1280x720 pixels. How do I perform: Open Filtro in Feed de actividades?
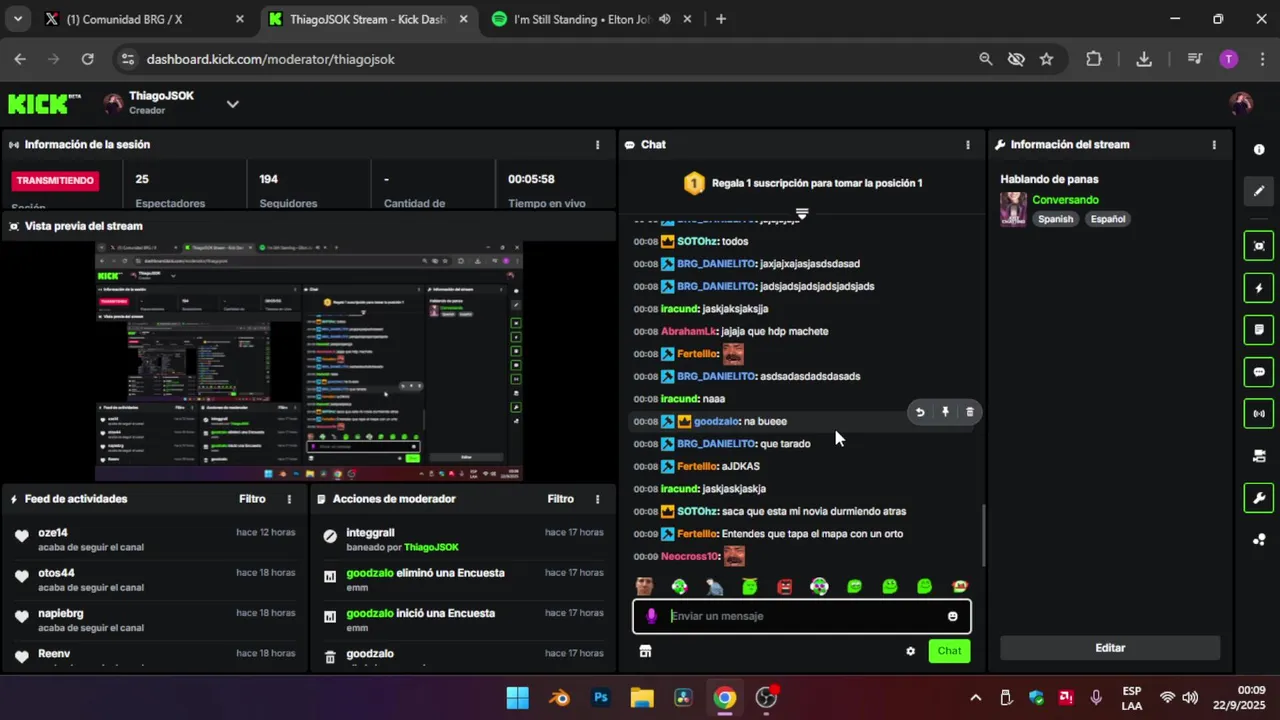(252, 499)
